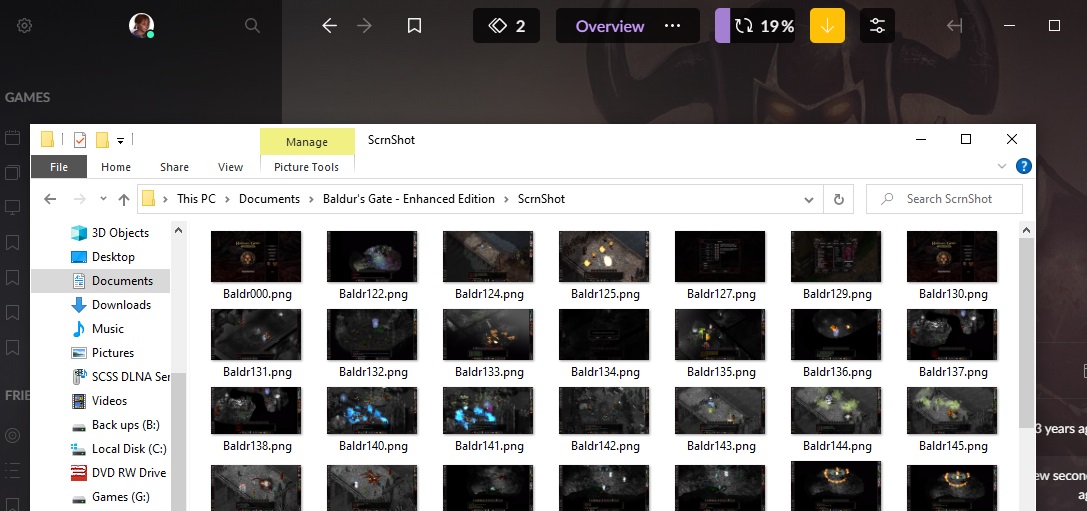Open the Overview tab
This screenshot has width=1087, height=511.
click(x=609, y=26)
